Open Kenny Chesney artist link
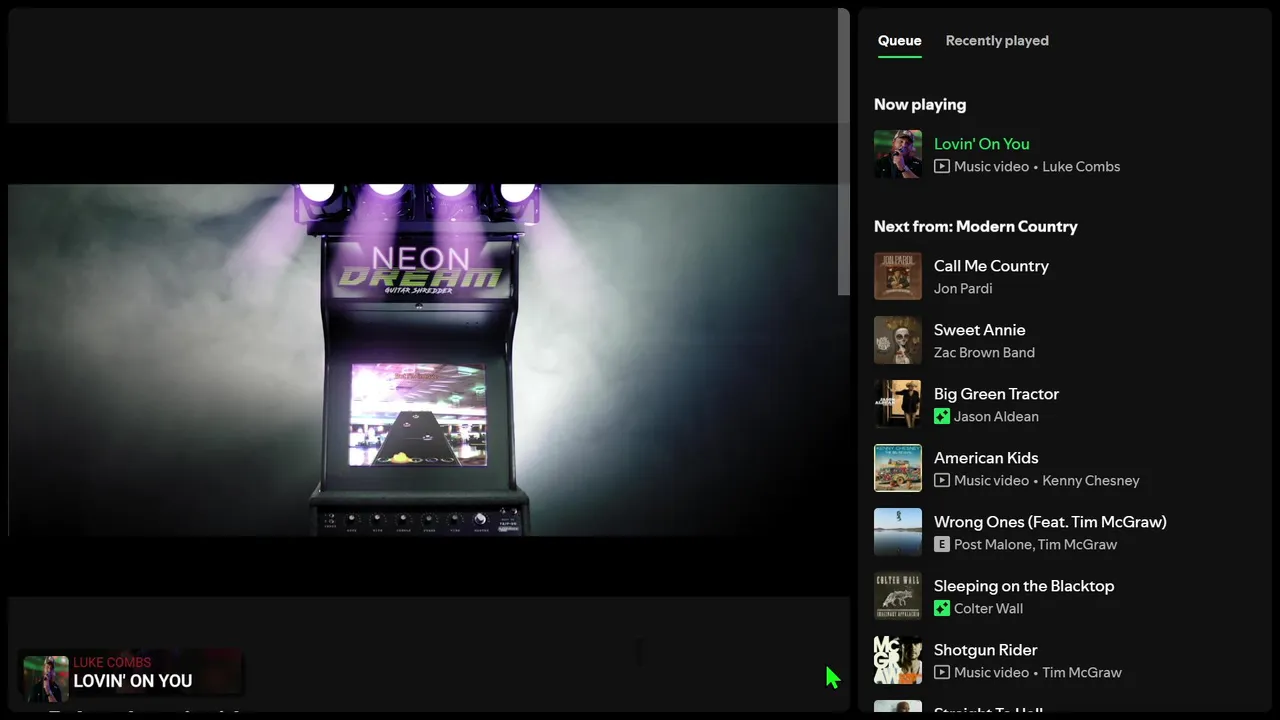The width and height of the screenshot is (1280, 720). (1091, 481)
